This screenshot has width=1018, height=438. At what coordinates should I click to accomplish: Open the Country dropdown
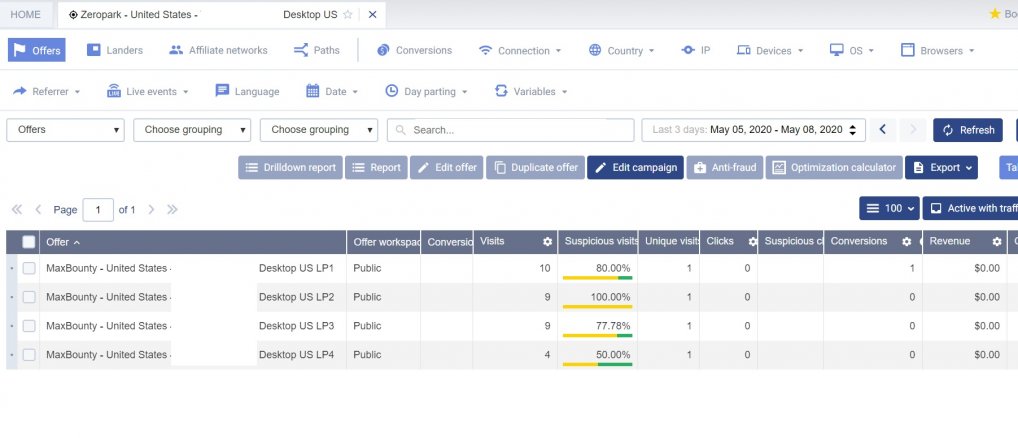pyautogui.click(x=621, y=50)
